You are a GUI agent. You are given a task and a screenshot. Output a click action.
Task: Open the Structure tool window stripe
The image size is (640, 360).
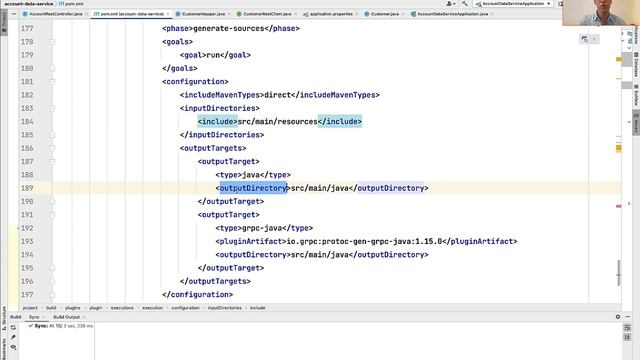click(x=4, y=319)
